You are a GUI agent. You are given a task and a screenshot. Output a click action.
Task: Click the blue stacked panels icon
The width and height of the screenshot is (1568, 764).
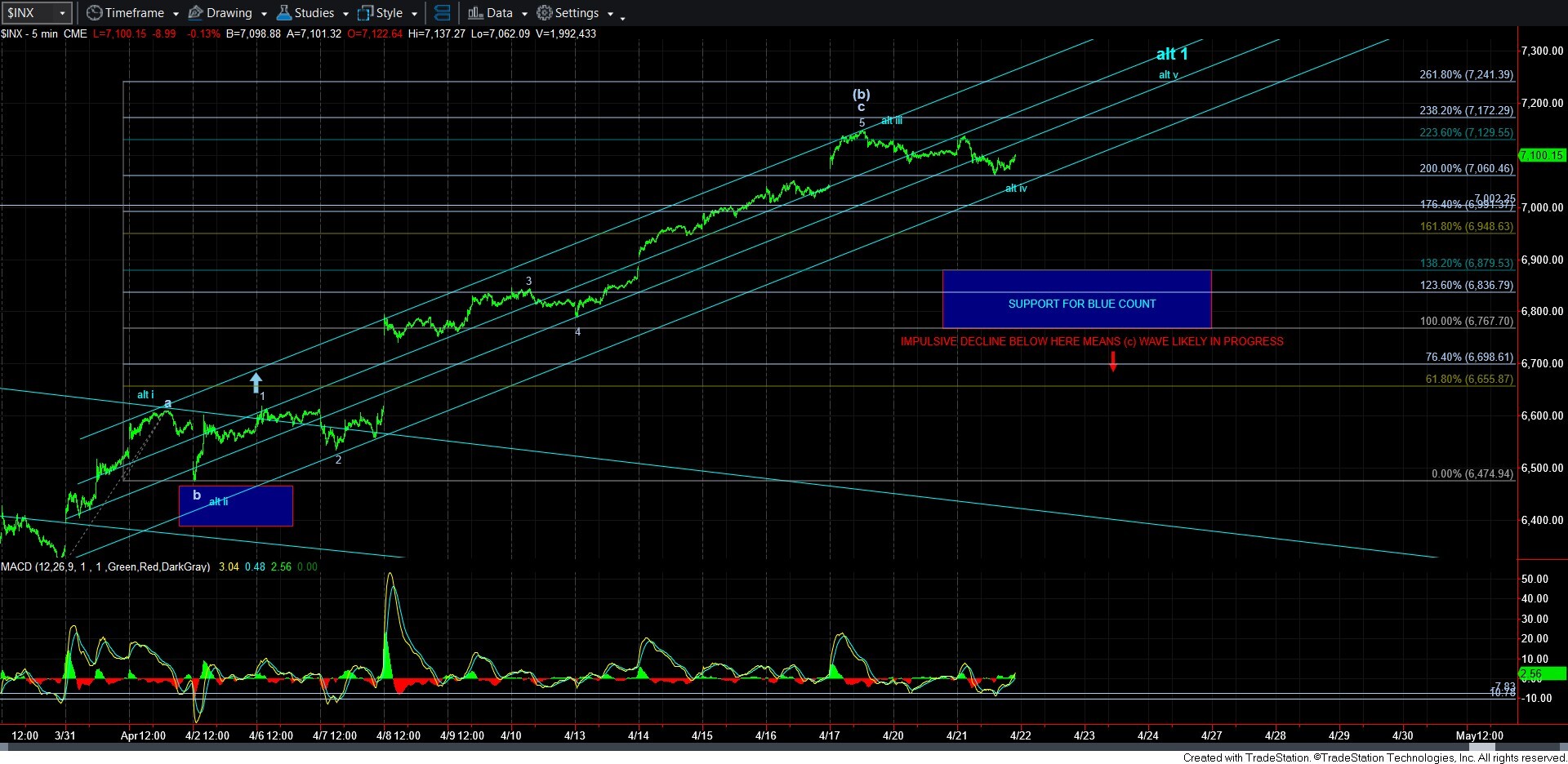442,13
